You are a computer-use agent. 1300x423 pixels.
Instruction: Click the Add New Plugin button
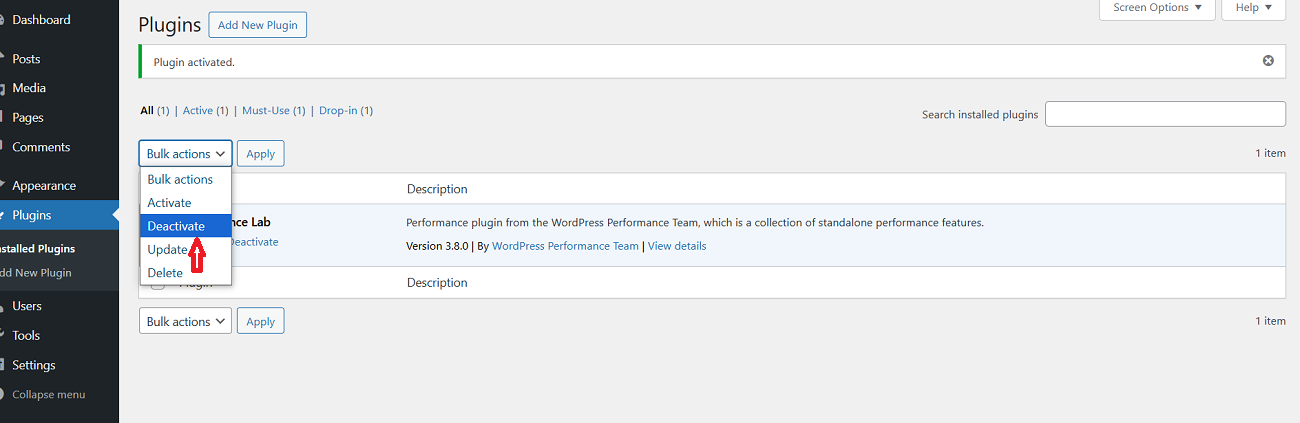coord(258,25)
